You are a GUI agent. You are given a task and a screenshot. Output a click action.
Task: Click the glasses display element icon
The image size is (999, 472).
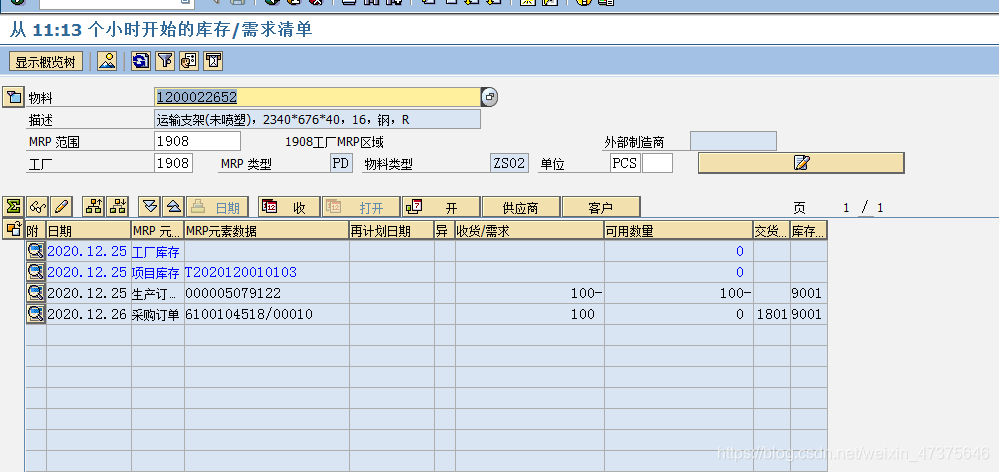tap(38, 207)
